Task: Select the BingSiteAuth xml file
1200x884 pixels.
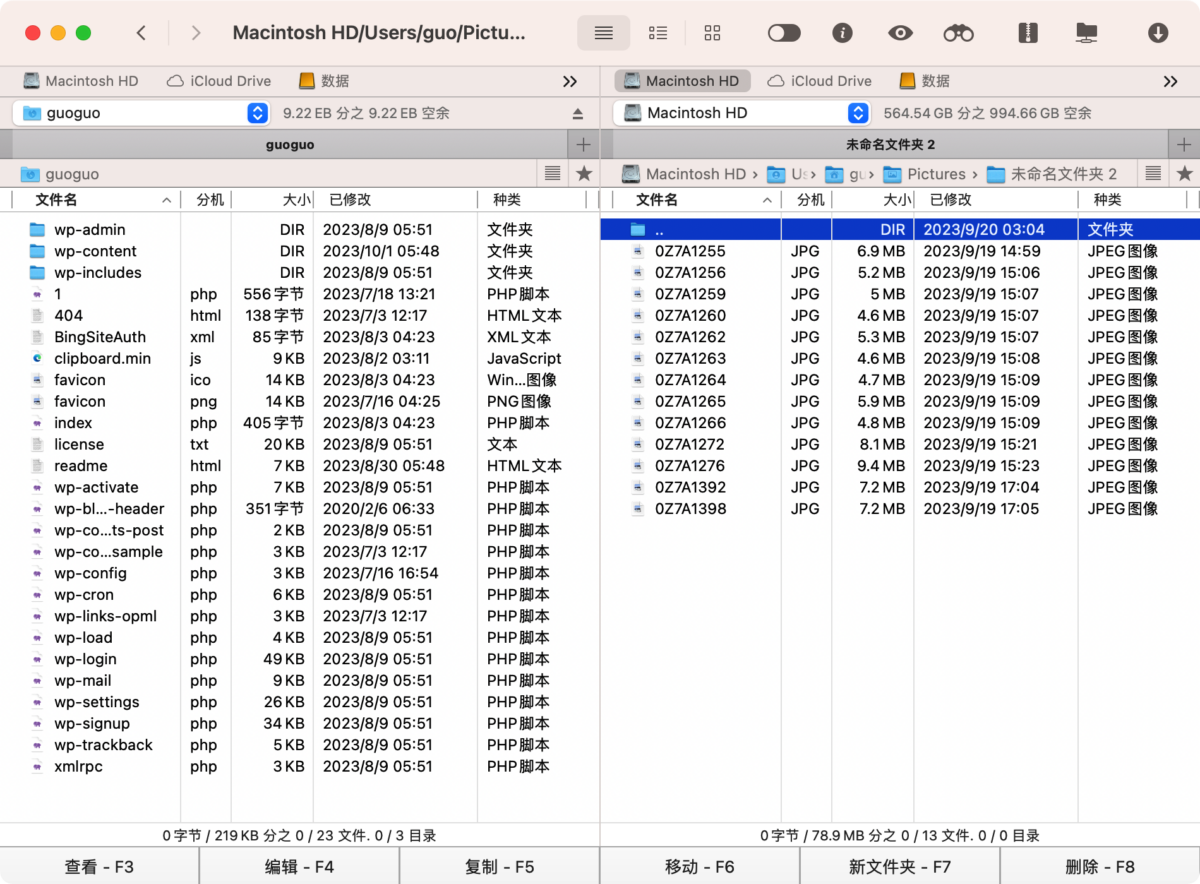Action: click(299, 337)
